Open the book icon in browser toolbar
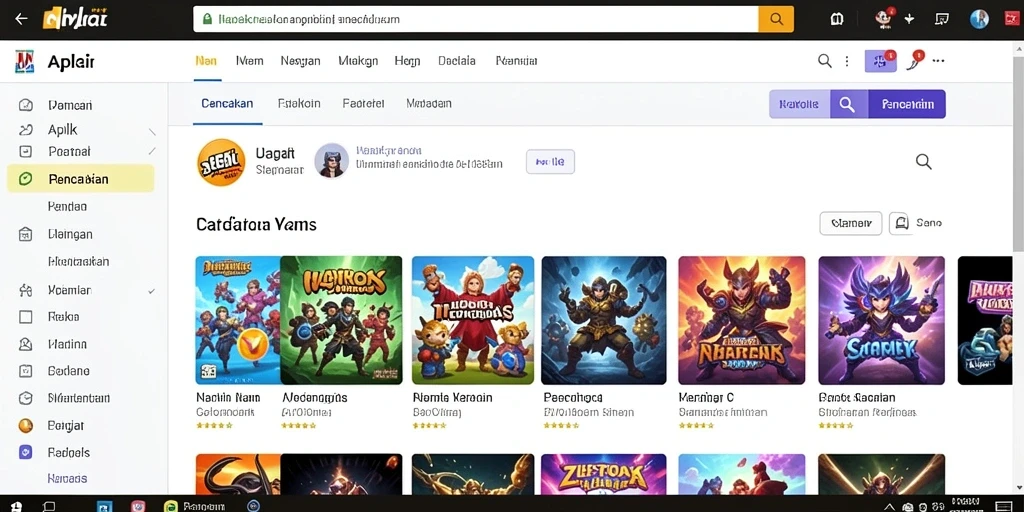 pyautogui.click(x=837, y=19)
